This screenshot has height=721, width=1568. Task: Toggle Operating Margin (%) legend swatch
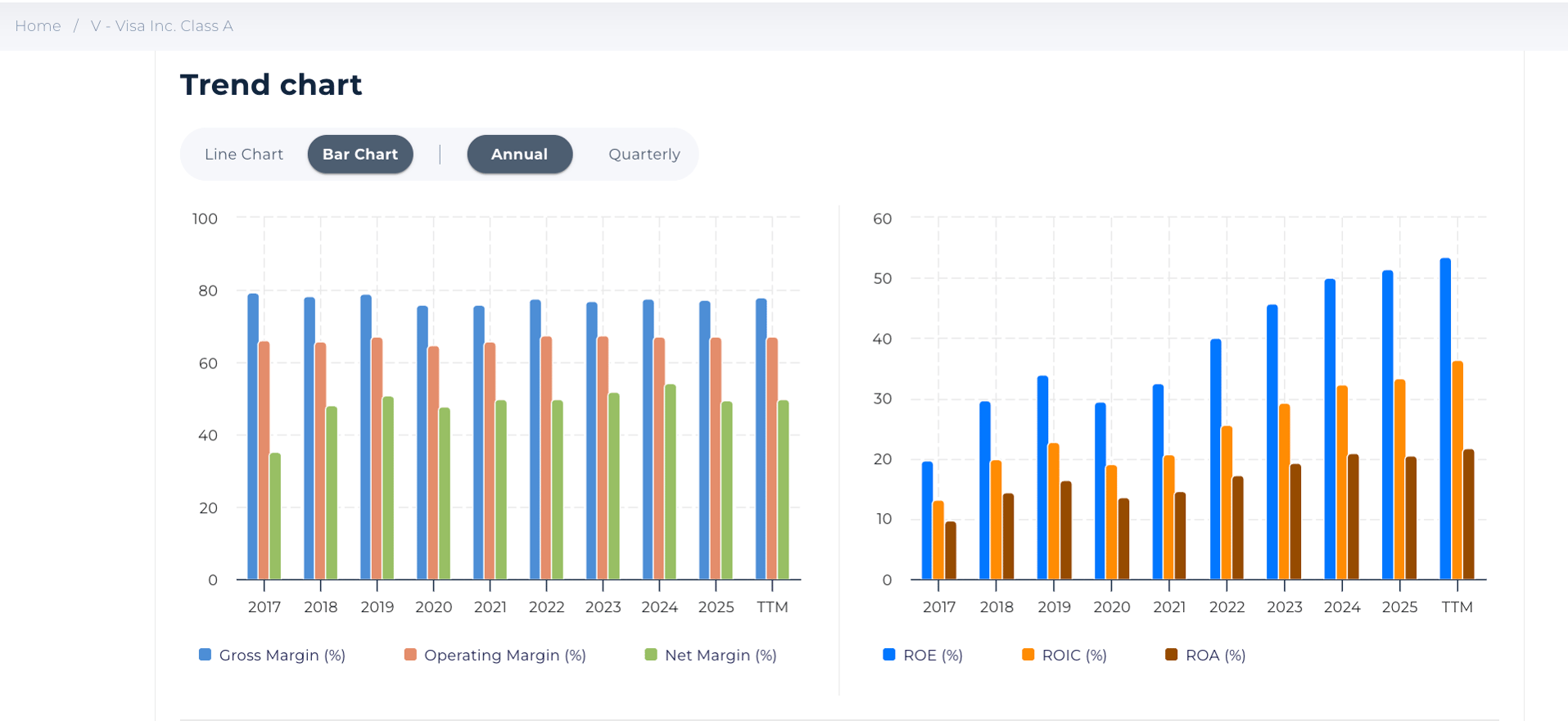pos(410,655)
